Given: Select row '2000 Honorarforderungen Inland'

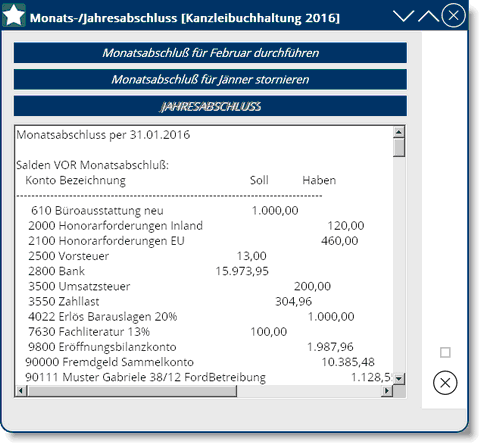Looking at the screenshot, I should click(204, 226).
